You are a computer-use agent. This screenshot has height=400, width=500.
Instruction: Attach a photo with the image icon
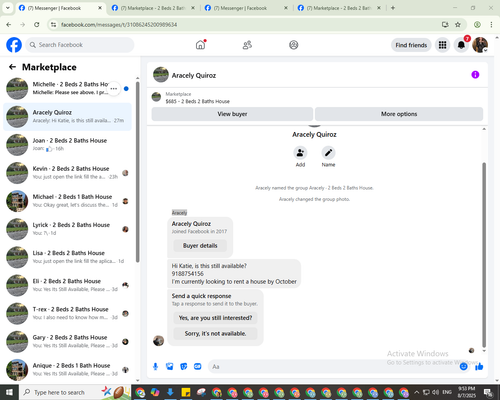(170, 367)
